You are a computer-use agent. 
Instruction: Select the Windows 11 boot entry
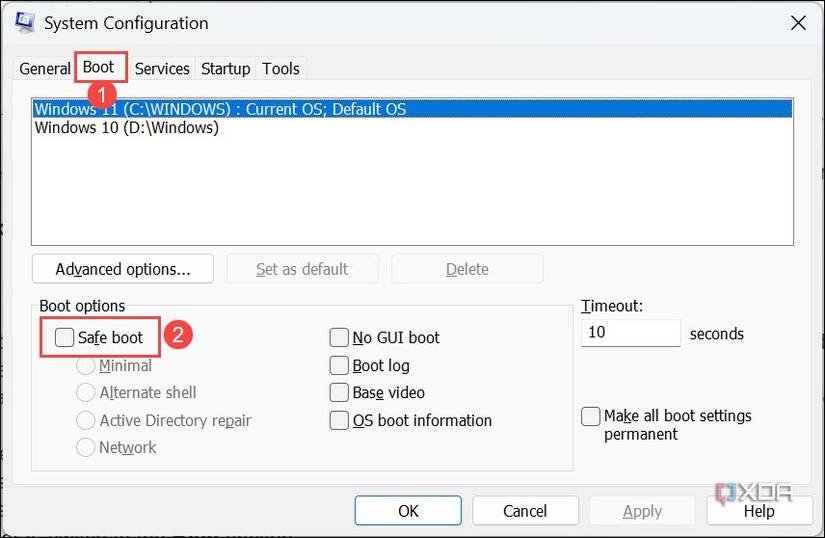coord(220,109)
